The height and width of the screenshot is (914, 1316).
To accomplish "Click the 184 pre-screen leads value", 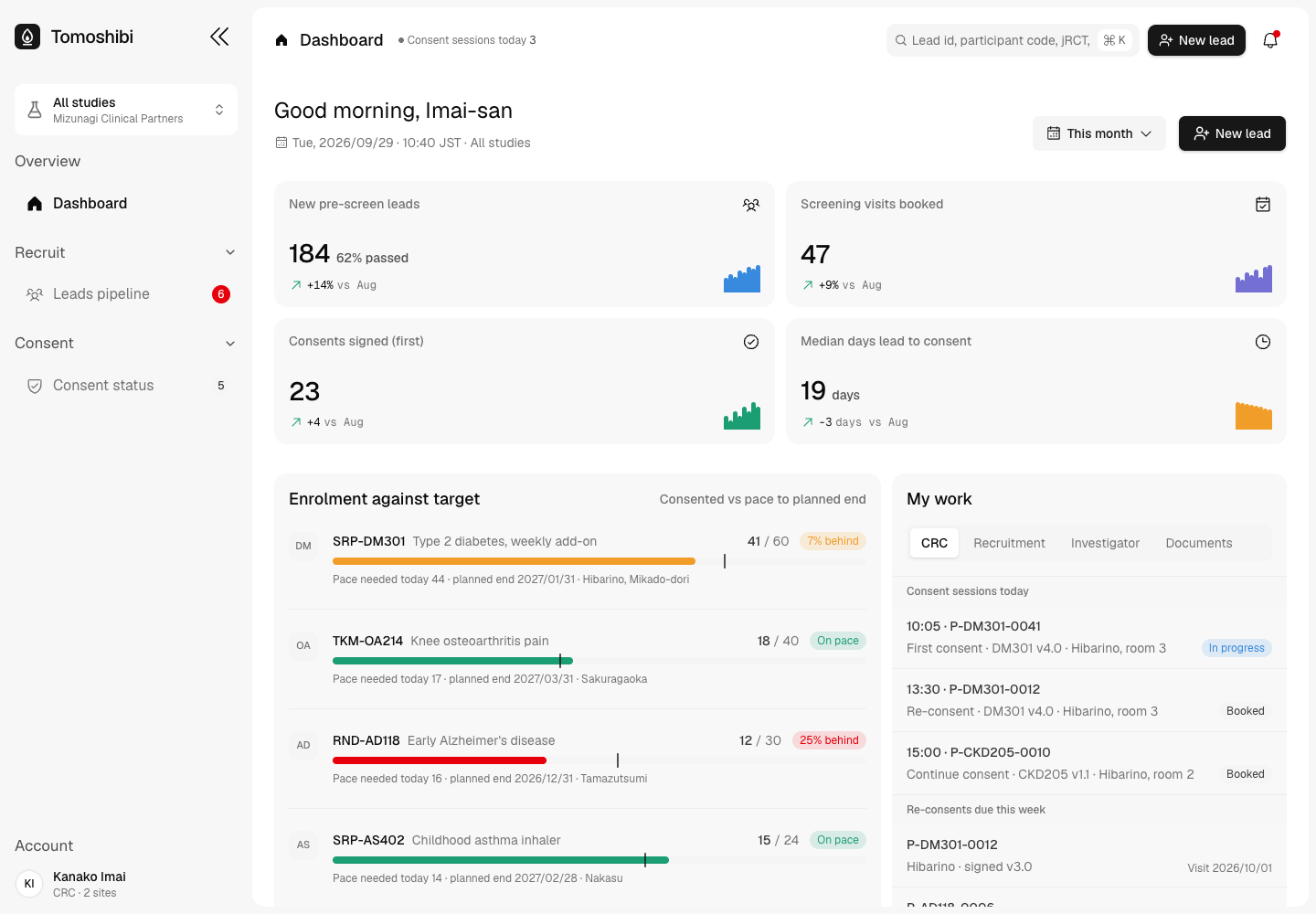I will [309, 253].
